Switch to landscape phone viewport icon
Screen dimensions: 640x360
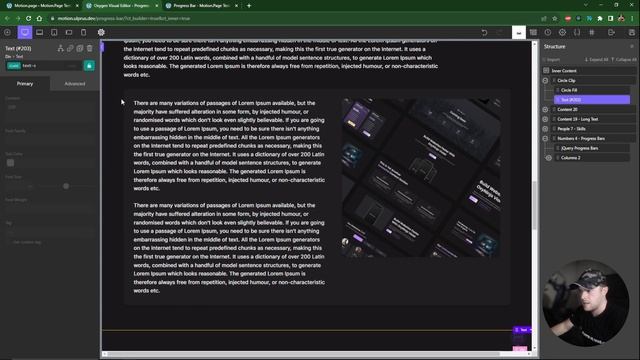click(x=69, y=32)
